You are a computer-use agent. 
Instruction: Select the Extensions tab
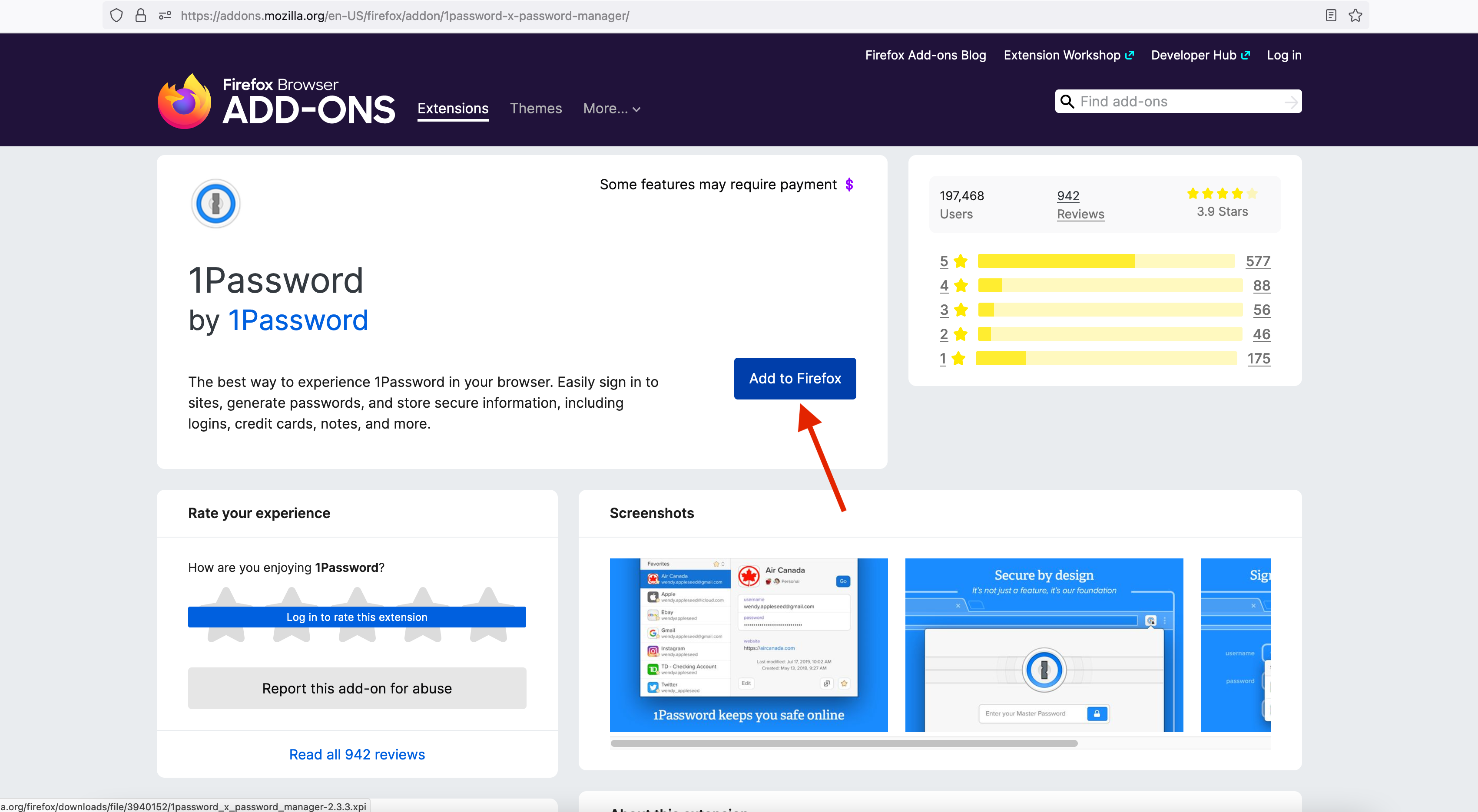(453, 109)
